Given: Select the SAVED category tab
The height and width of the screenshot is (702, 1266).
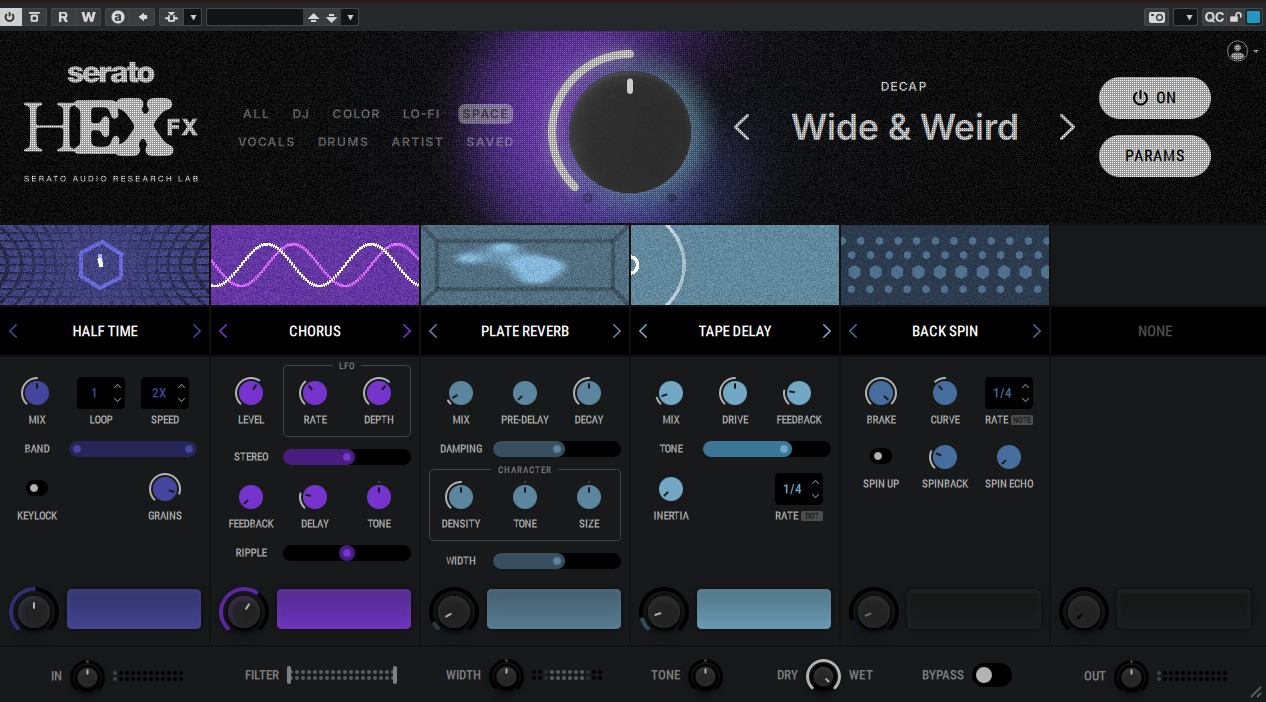Looking at the screenshot, I should [490, 142].
